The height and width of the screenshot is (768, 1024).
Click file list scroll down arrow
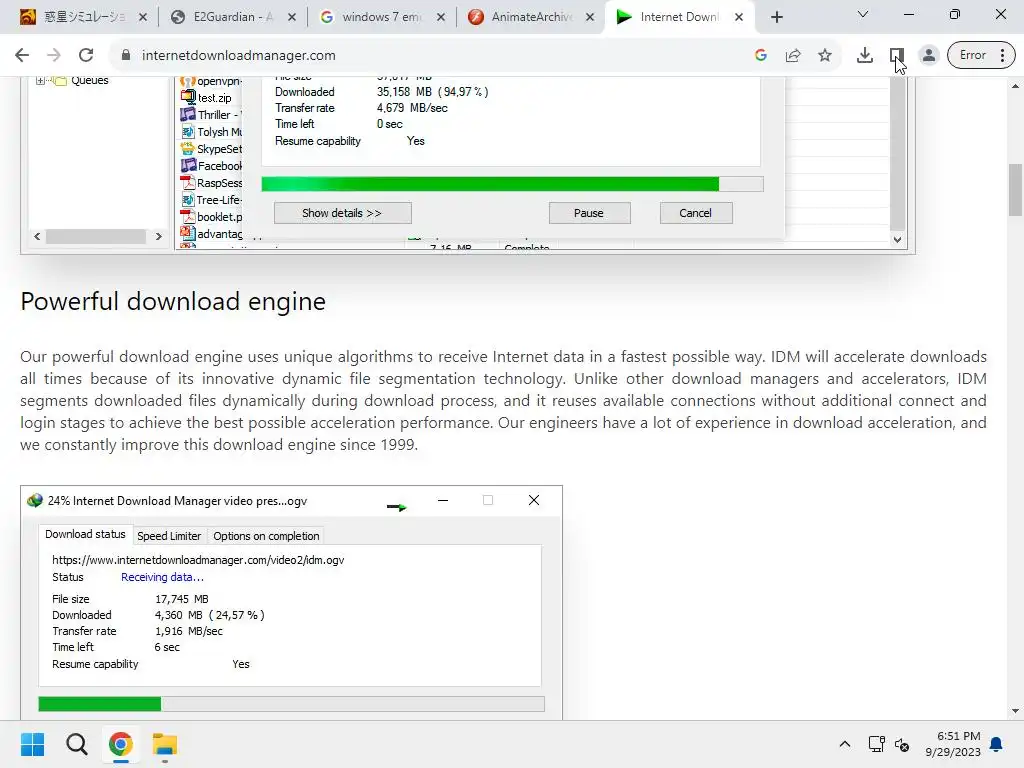point(897,239)
